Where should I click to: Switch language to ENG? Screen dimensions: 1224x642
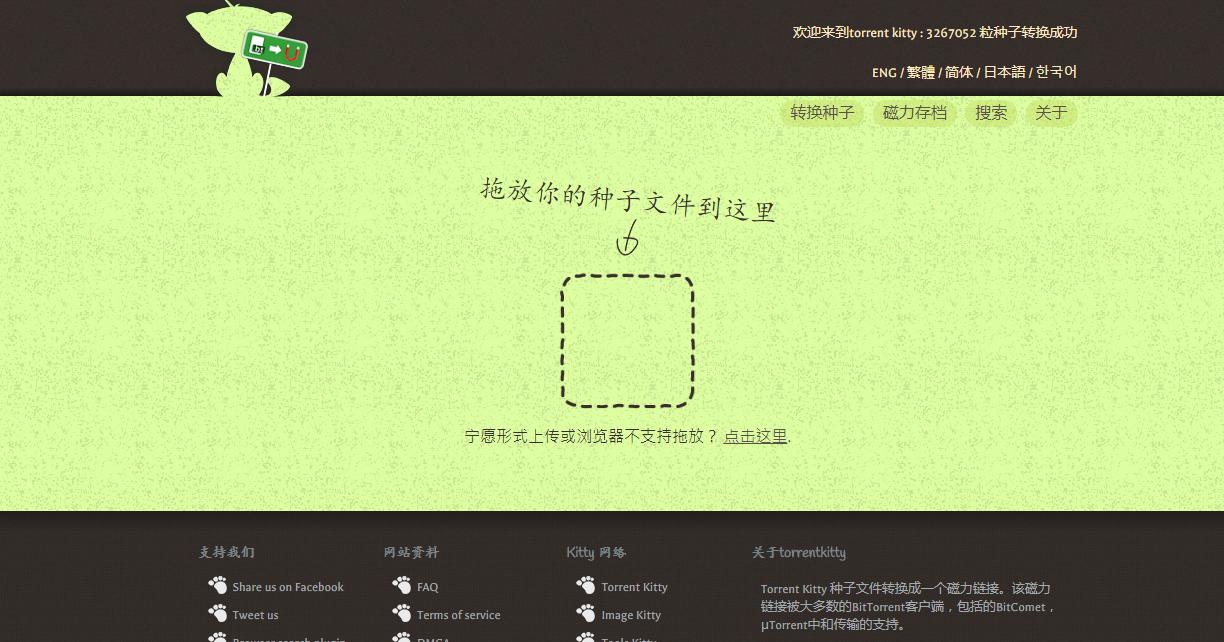pos(884,72)
